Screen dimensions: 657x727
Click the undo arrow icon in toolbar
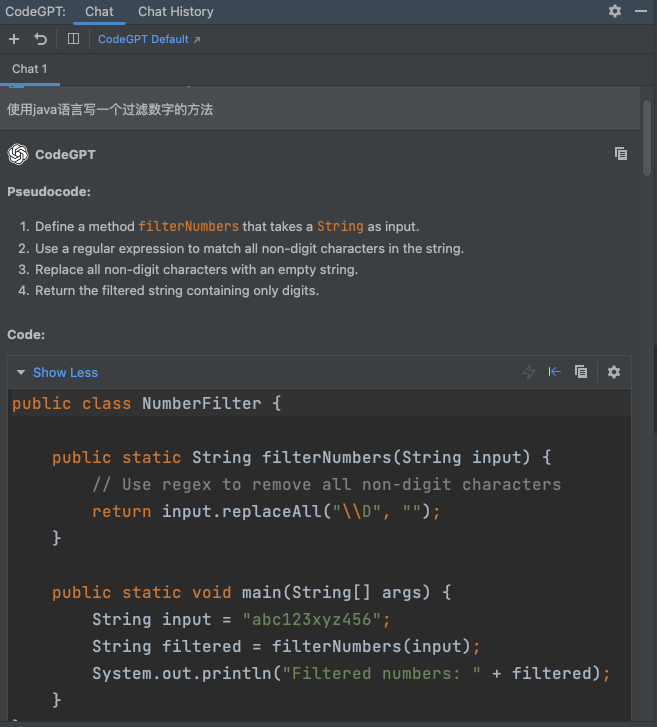tap(41, 39)
